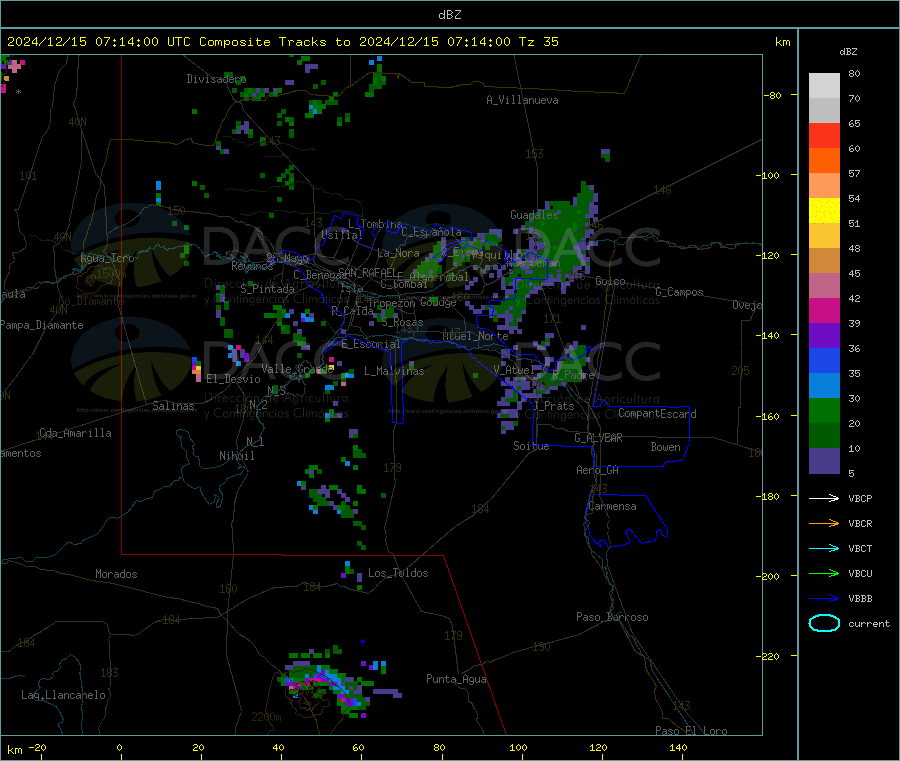Click the '140' tick on the bottom axis
This screenshot has height=761, width=900.
point(678,747)
